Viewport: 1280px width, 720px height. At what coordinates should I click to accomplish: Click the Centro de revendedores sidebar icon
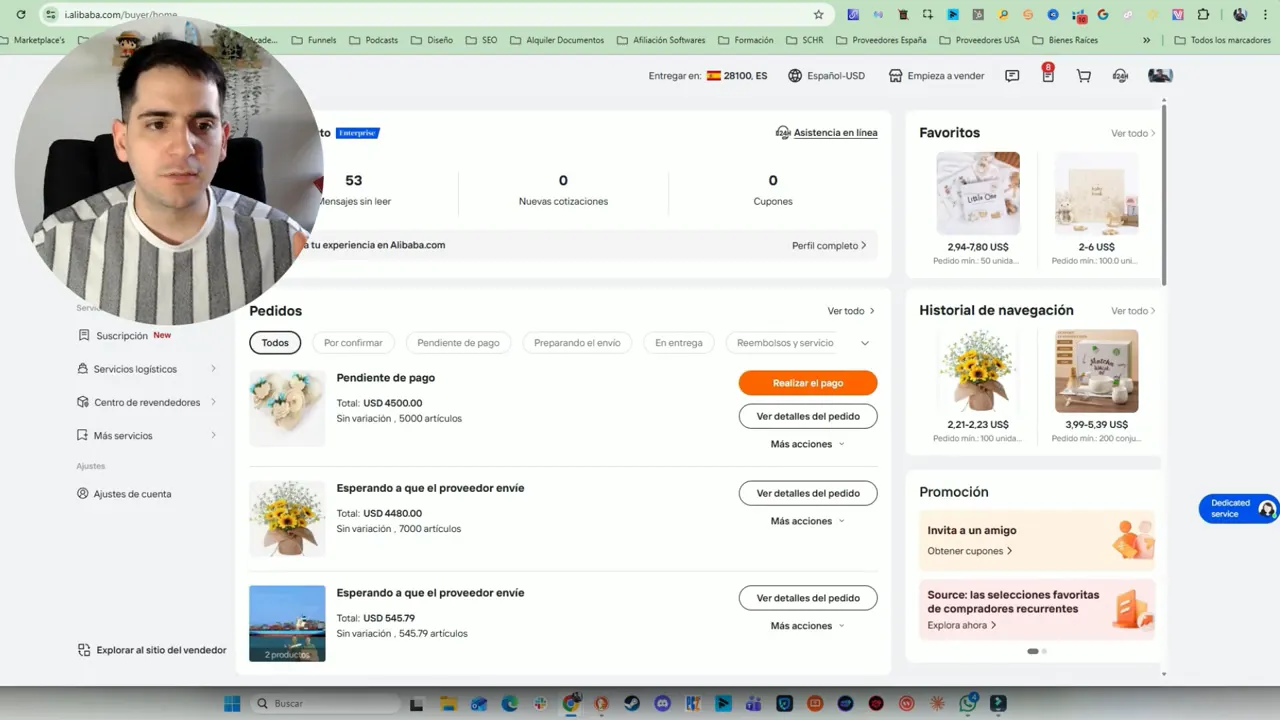coord(84,402)
